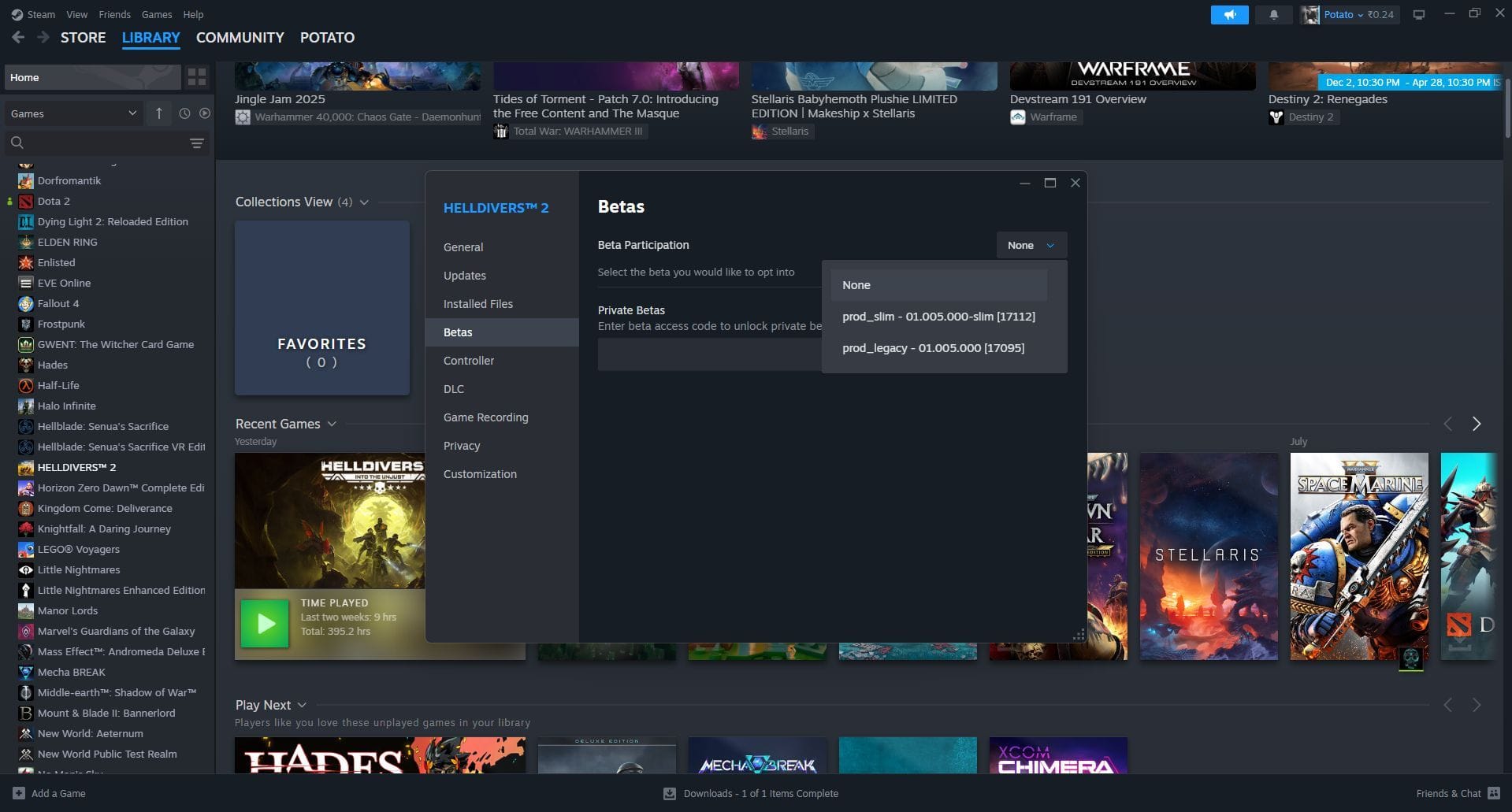Click the upward sort arrow icon above the game list

(158, 113)
